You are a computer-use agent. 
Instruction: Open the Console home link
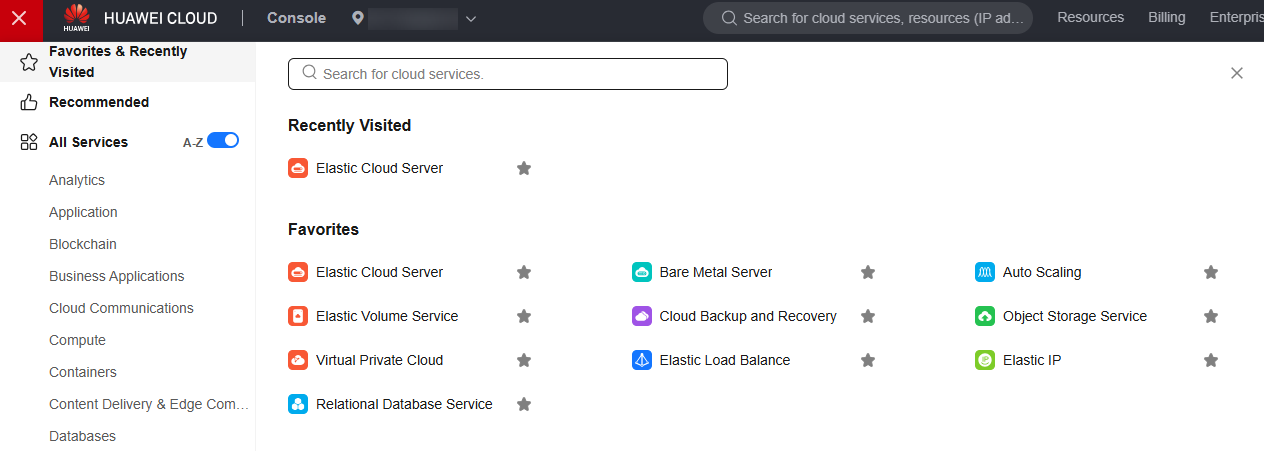tap(296, 18)
